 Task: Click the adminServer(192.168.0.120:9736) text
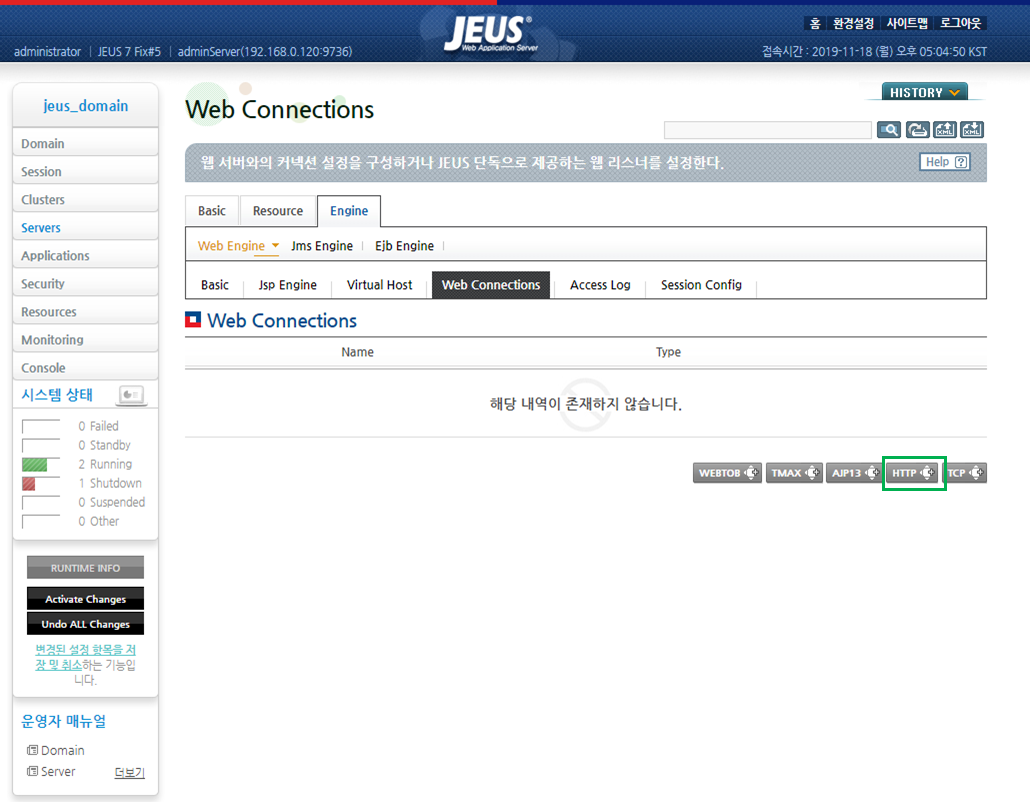point(265,52)
